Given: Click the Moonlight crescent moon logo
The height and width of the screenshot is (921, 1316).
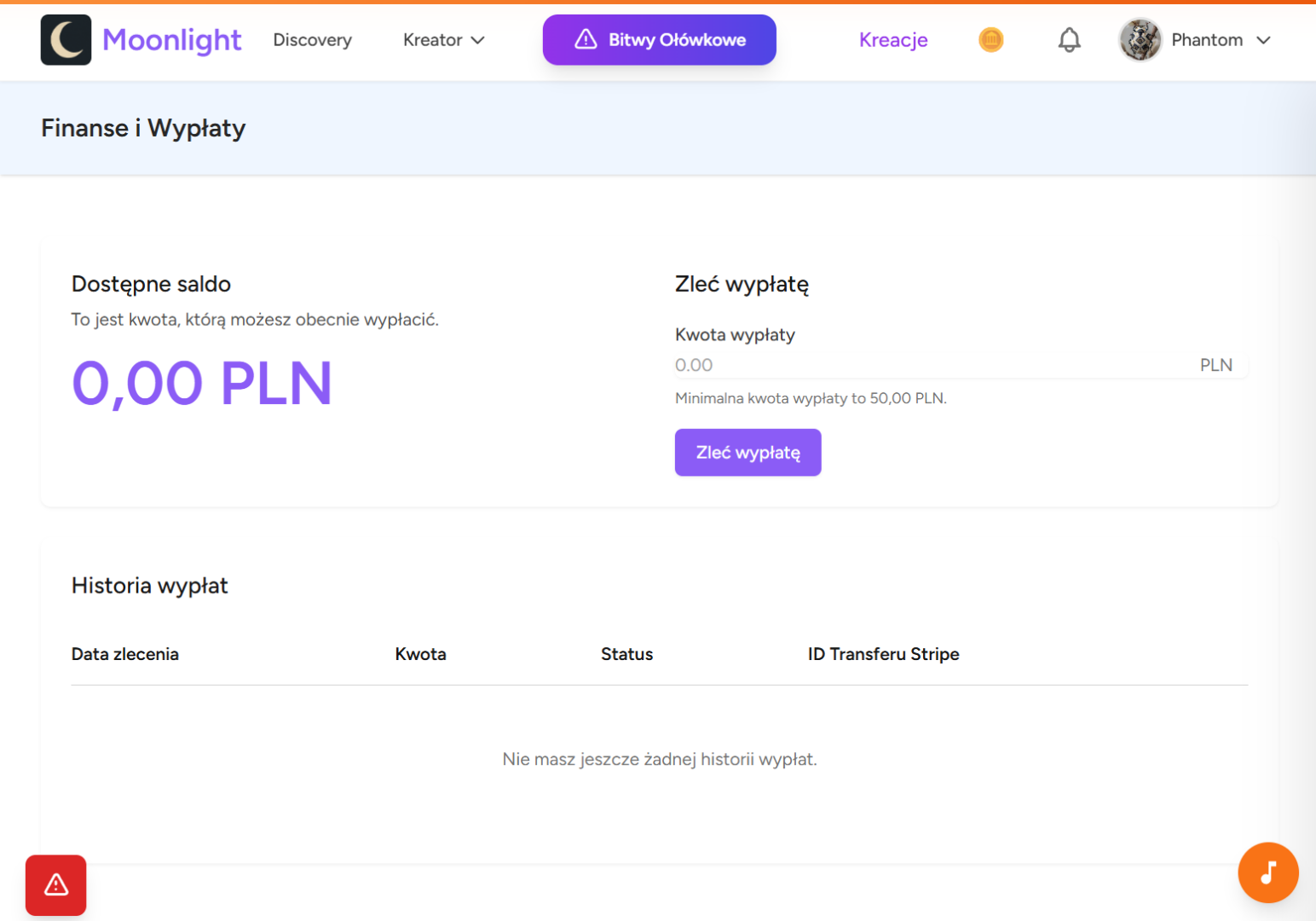Looking at the screenshot, I should point(66,40).
